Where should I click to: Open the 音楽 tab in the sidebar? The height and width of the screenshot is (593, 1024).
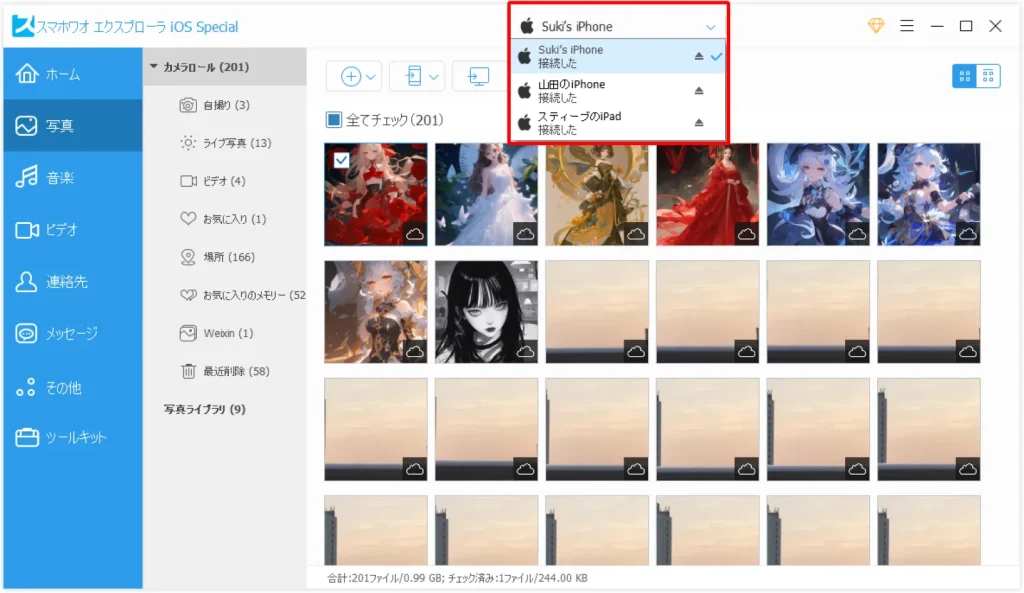point(60,178)
